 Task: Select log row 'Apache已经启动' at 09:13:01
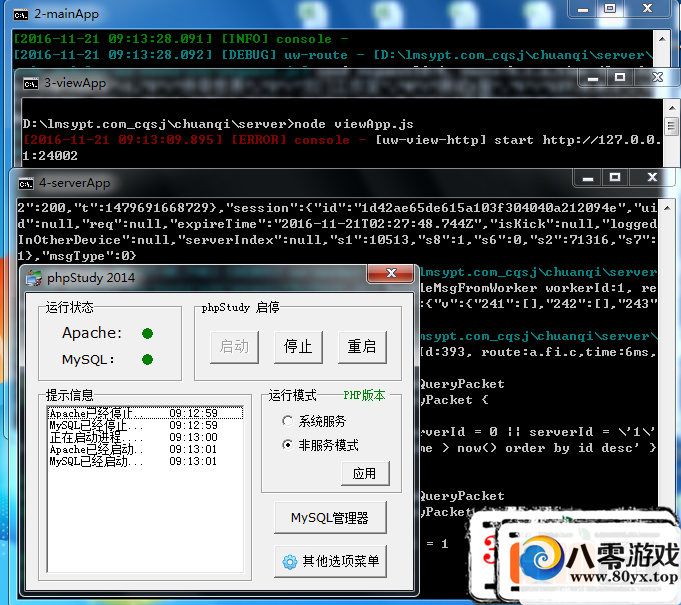click(145, 449)
